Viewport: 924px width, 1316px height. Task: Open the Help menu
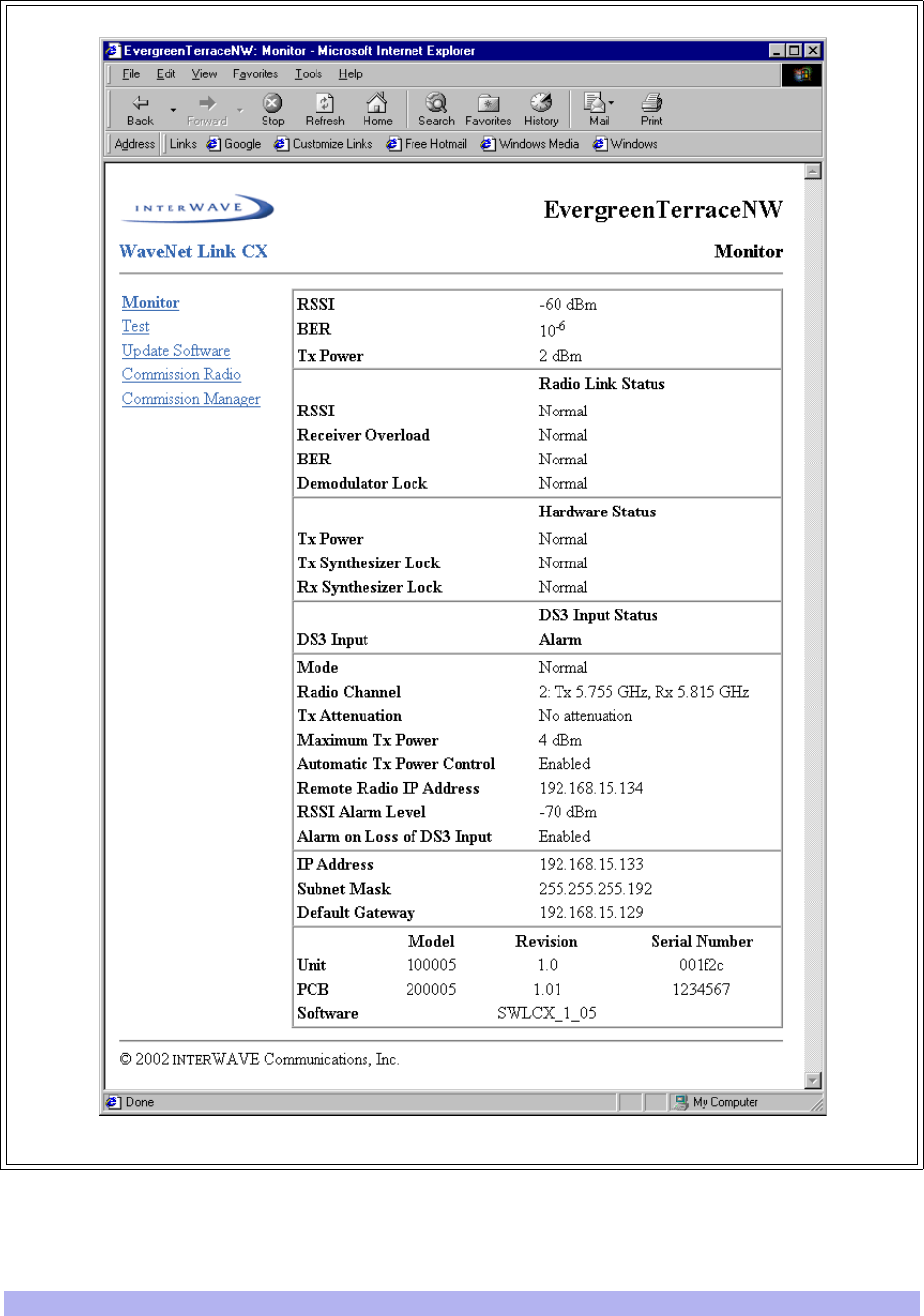(350, 73)
